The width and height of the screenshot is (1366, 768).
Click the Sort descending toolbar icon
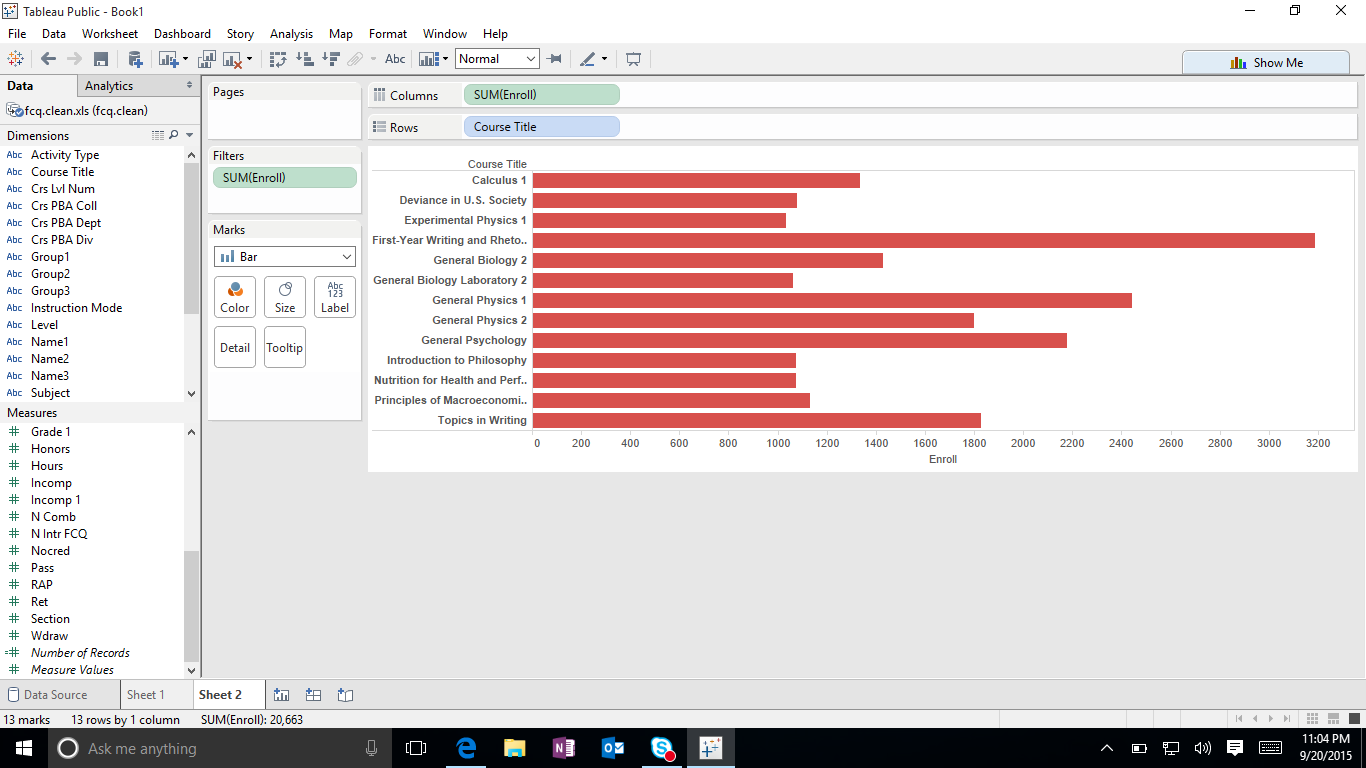point(331,59)
